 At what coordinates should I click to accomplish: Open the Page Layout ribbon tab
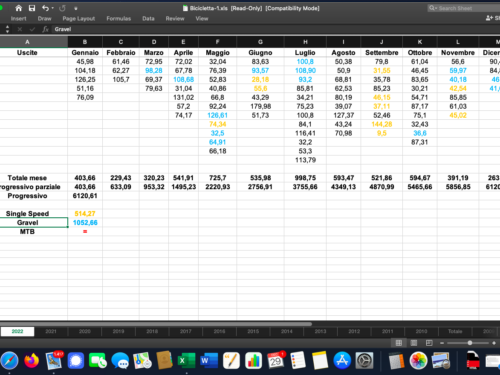coord(79,19)
